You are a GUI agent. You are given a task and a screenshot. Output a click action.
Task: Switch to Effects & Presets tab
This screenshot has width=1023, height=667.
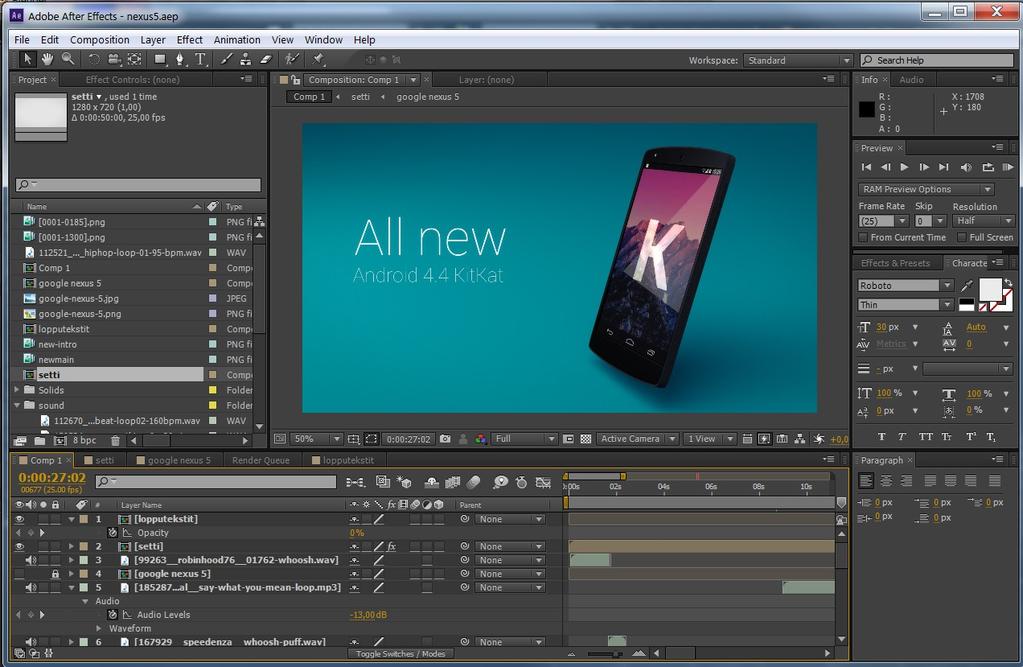[895, 263]
